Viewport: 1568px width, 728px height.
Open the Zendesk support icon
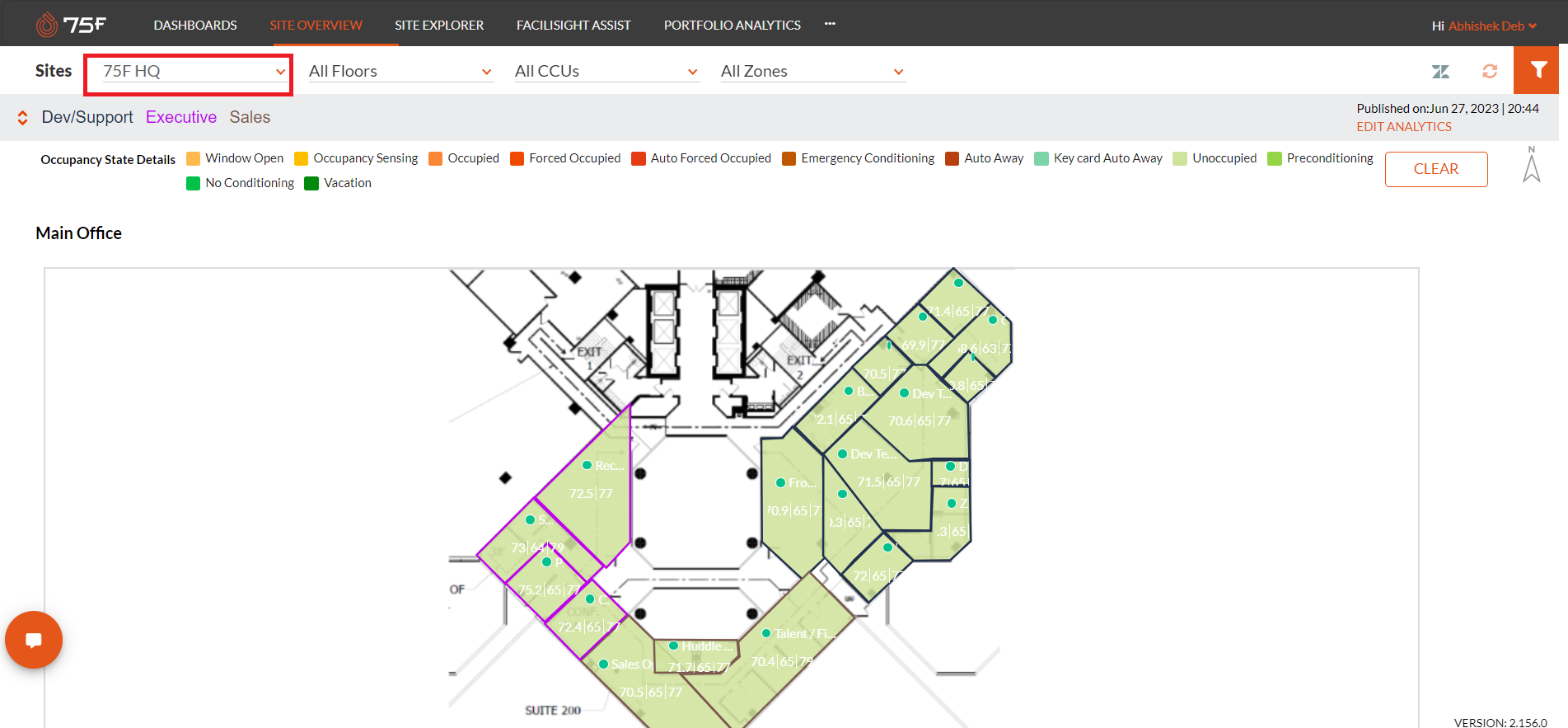coord(1440,72)
